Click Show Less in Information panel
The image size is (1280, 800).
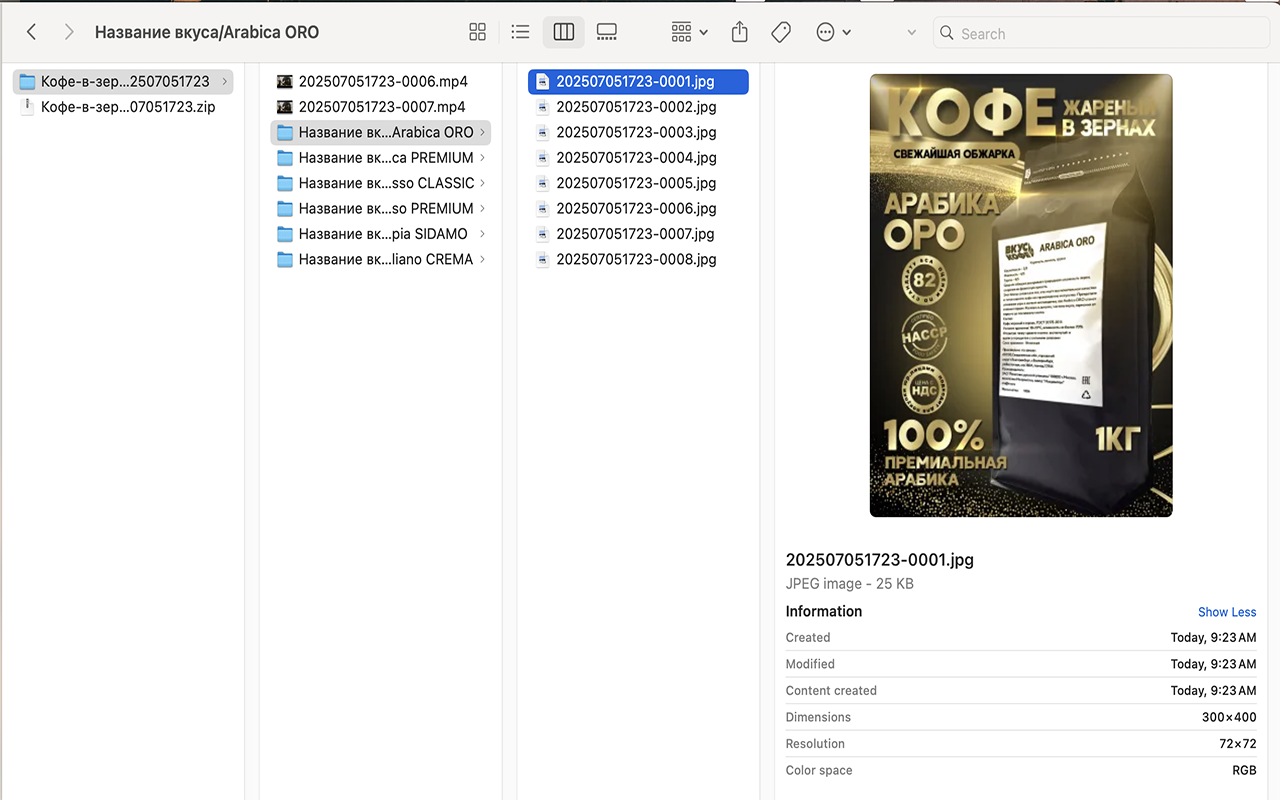[1227, 611]
